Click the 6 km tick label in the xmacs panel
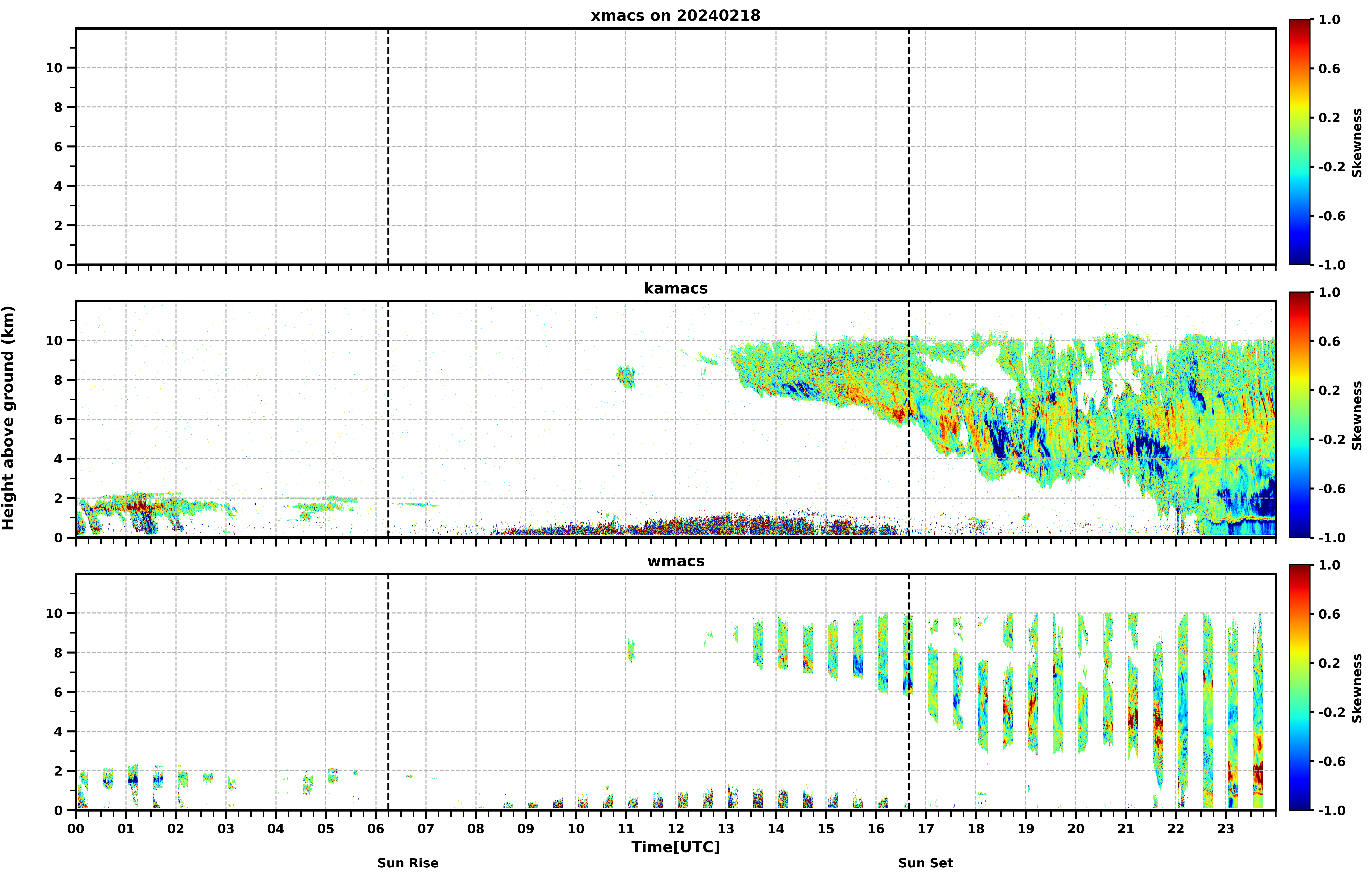 tap(58, 147)
